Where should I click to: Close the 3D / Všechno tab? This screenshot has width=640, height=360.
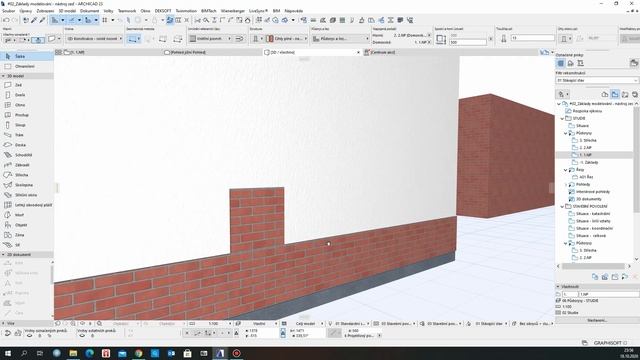358,52
